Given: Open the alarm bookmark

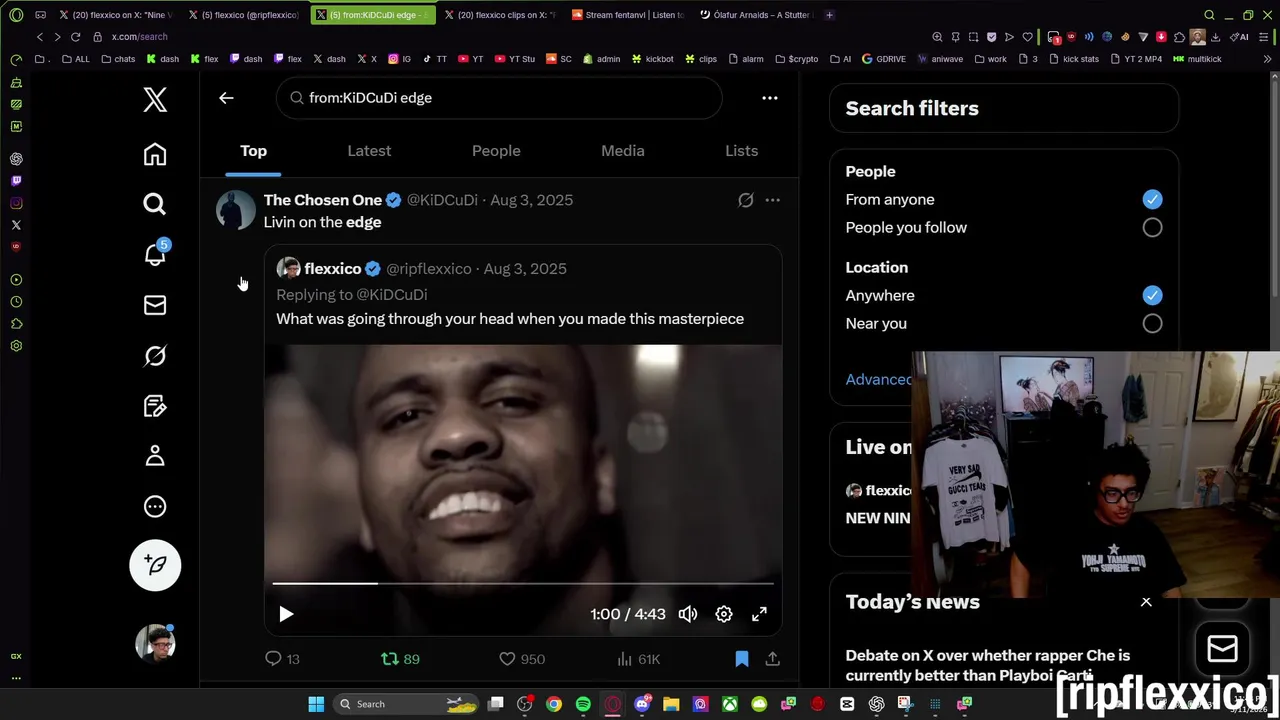Looking at the screenshot, I should pyautogui.click(x=746, y=59).
